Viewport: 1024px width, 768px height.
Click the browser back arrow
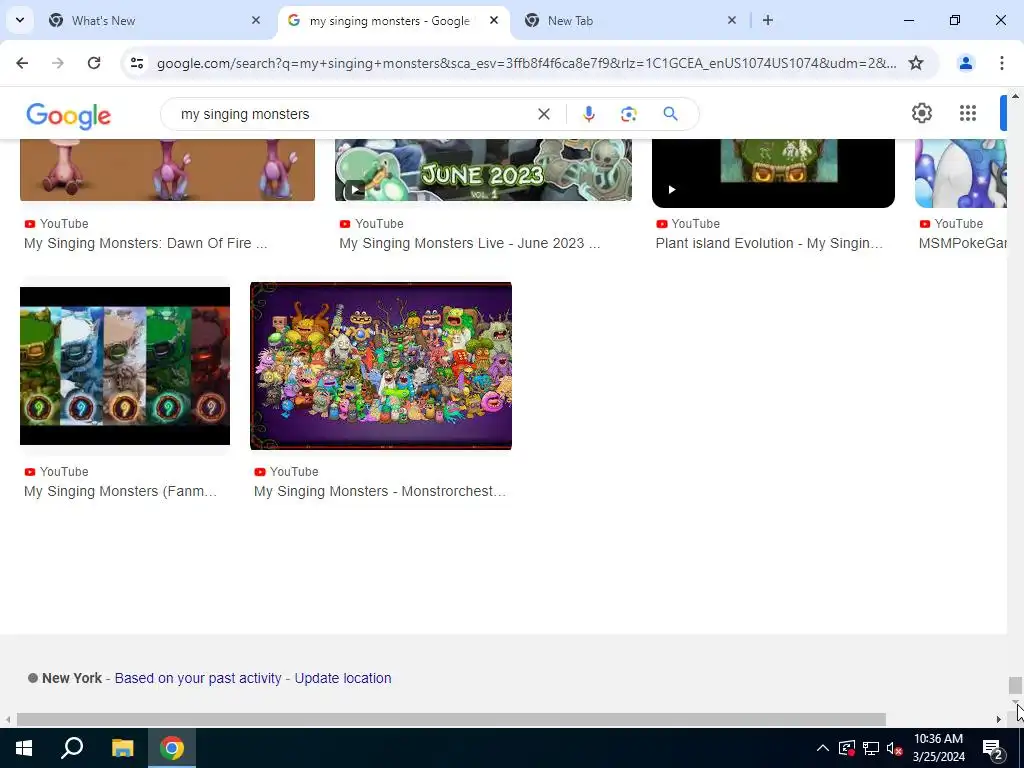[22, 63]
